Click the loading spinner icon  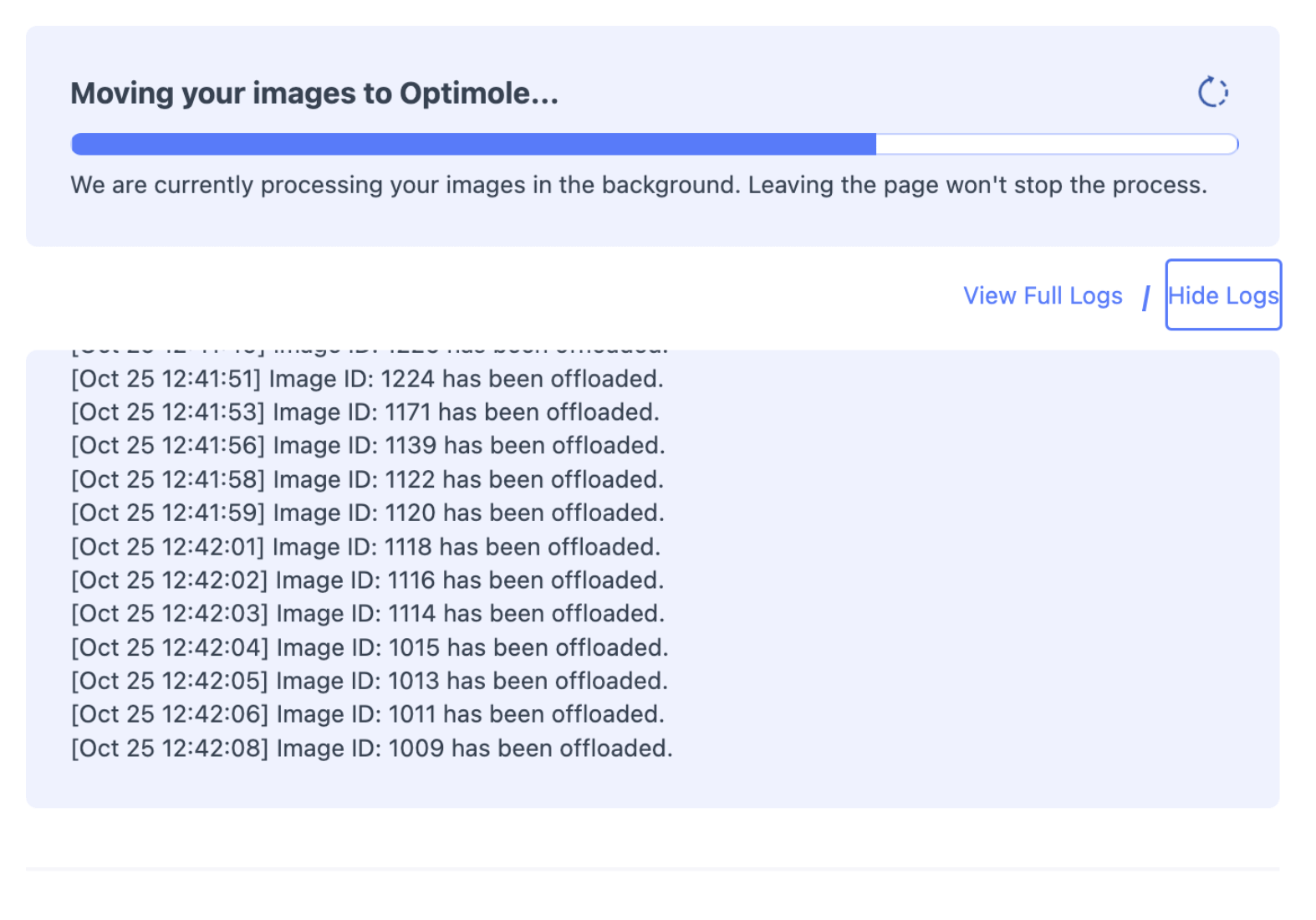click(x=1212, y=93)
